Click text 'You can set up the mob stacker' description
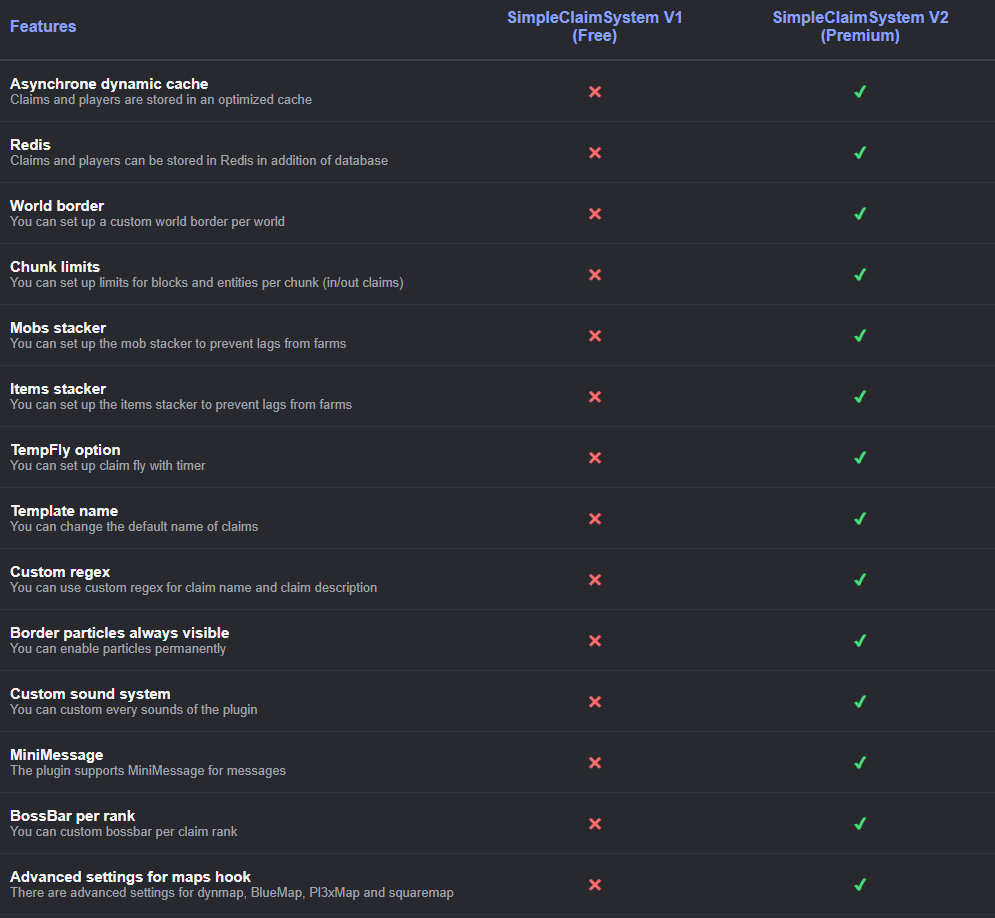The width and height of the screenshot is (995, 918). tap(178, 343)
